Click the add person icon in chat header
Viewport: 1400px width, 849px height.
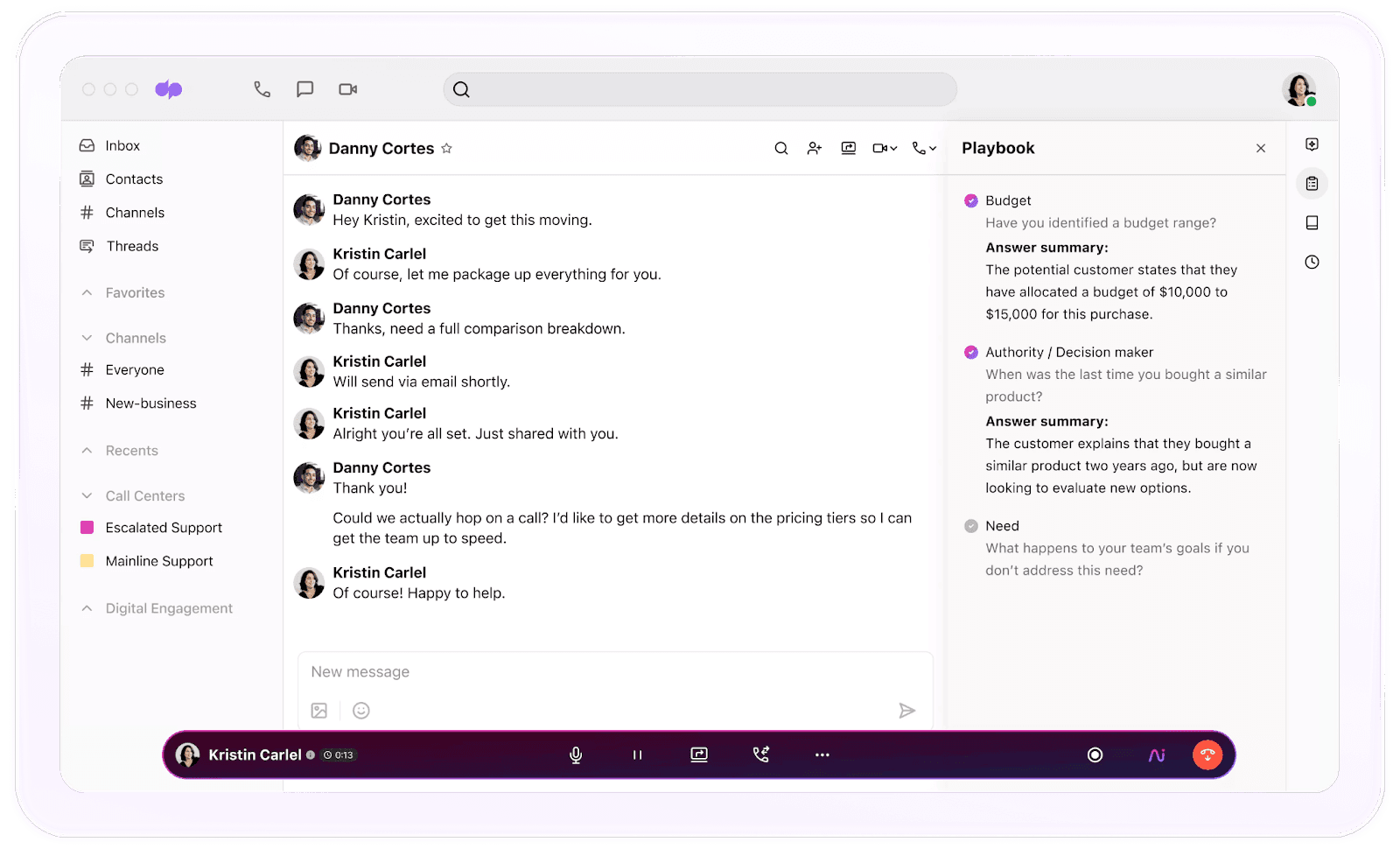(814, 148)
